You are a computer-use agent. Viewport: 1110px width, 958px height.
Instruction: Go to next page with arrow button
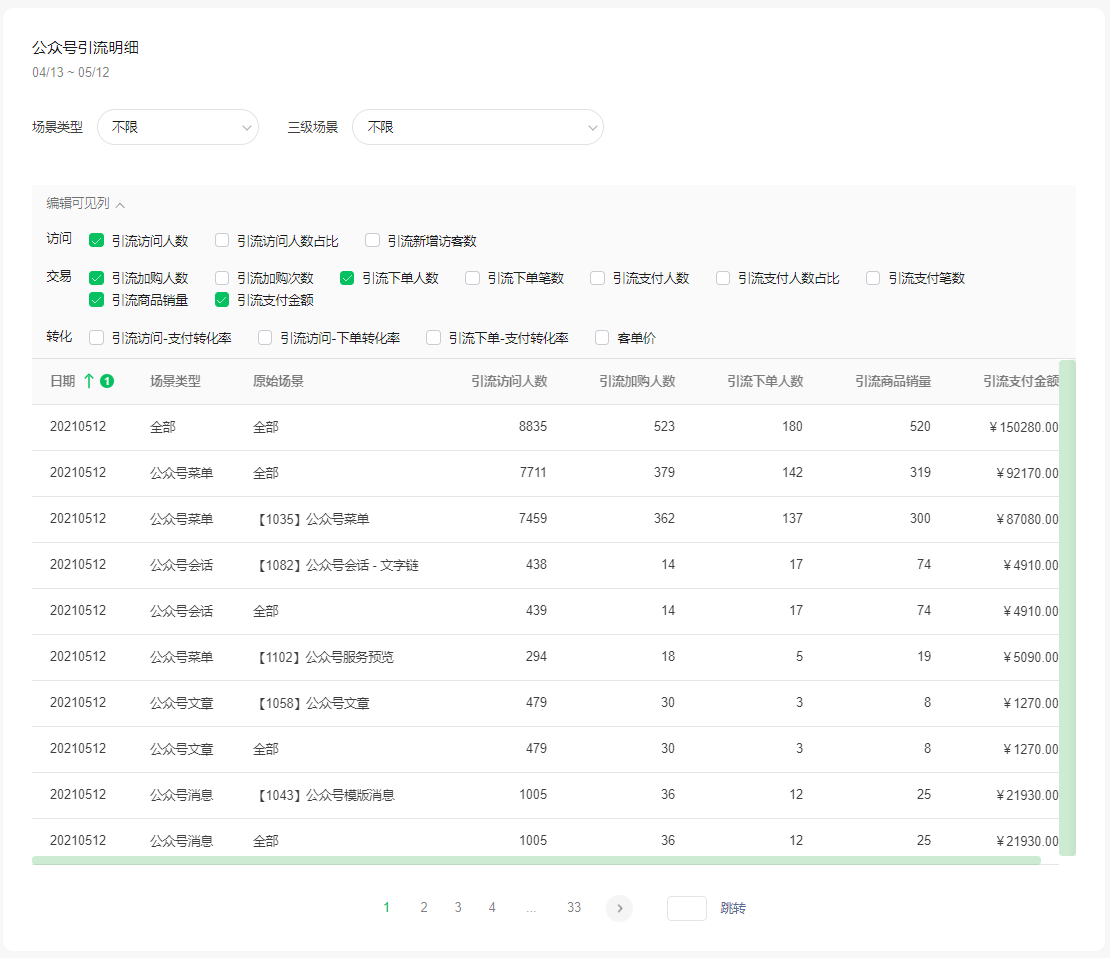[x=619, y=908]
